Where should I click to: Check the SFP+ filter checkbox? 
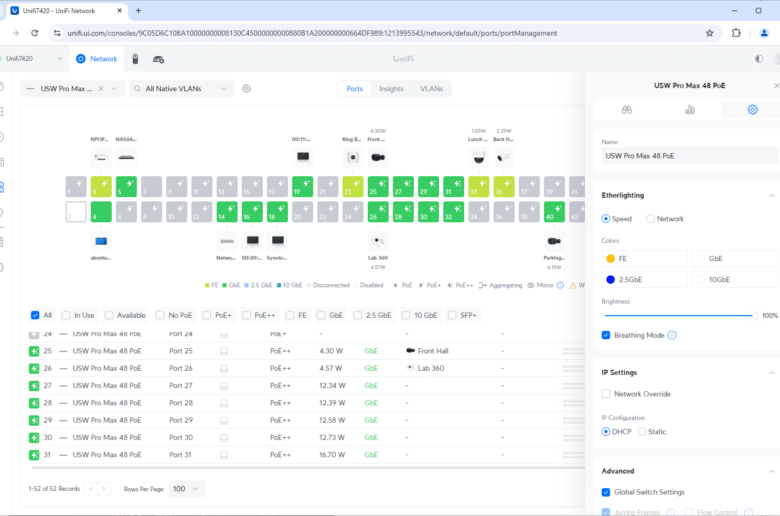(x=452, y=315)
